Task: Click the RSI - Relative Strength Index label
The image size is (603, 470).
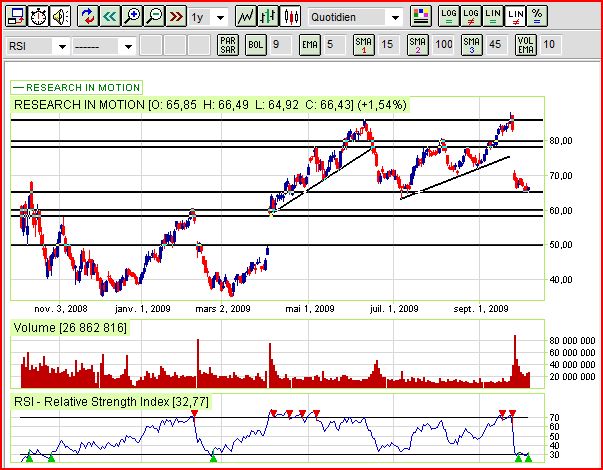Action: point(111,402)
